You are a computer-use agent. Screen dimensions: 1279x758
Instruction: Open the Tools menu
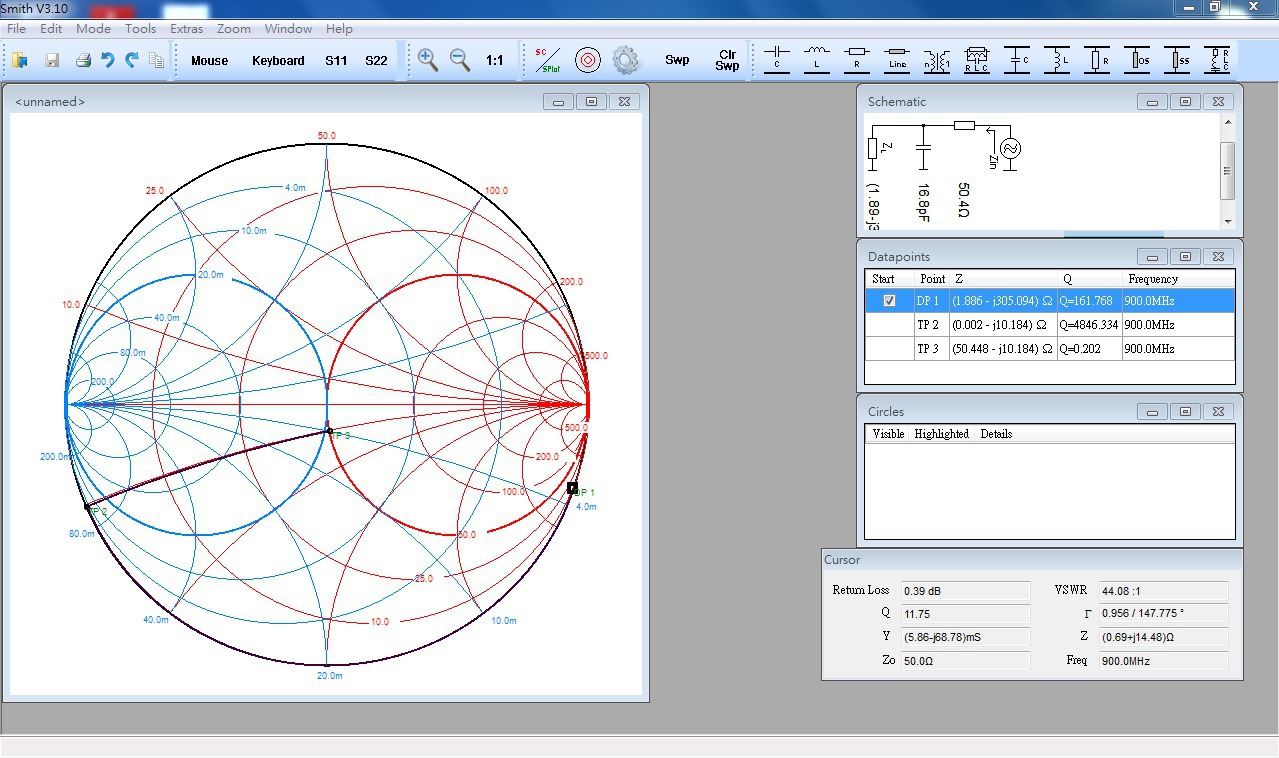(140, 29)
